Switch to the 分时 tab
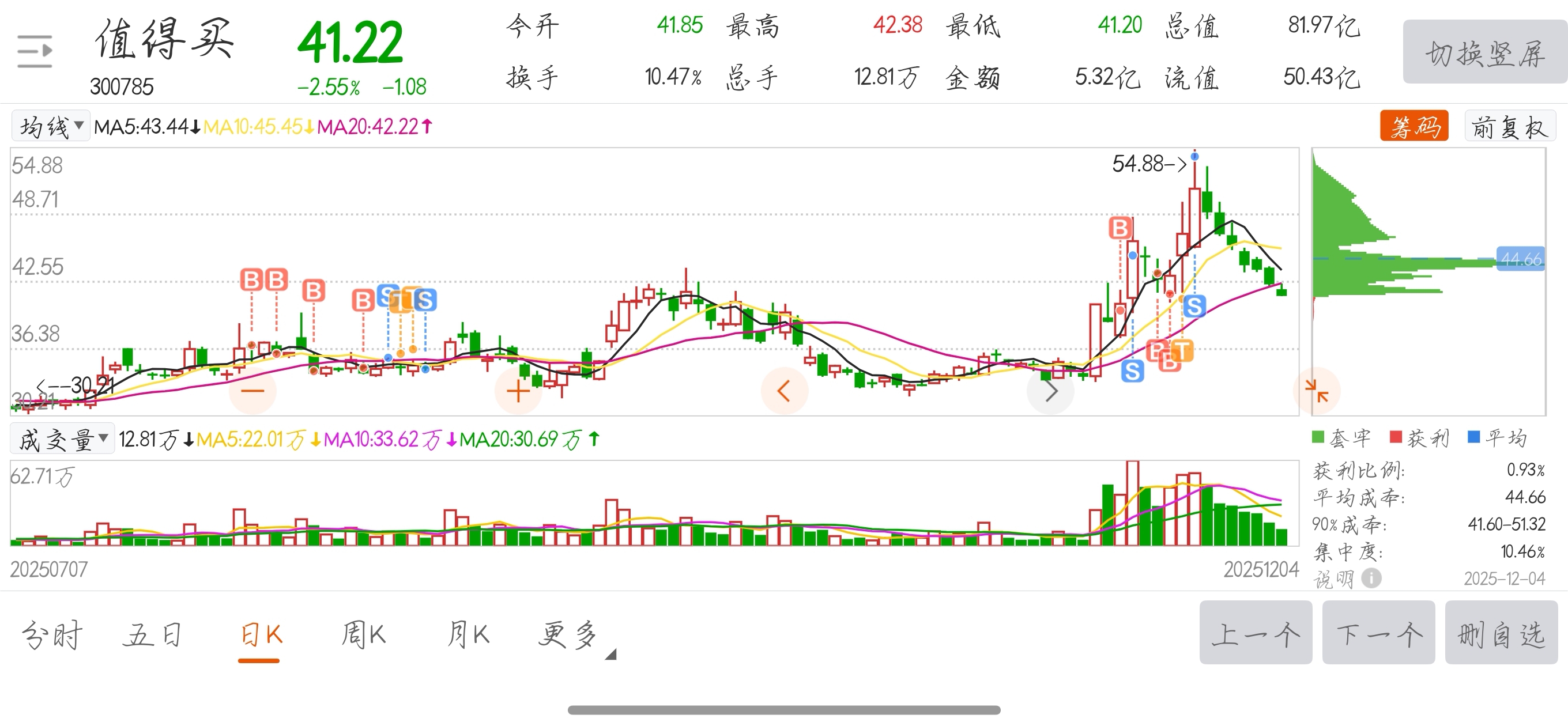 [x=51, y=636]
